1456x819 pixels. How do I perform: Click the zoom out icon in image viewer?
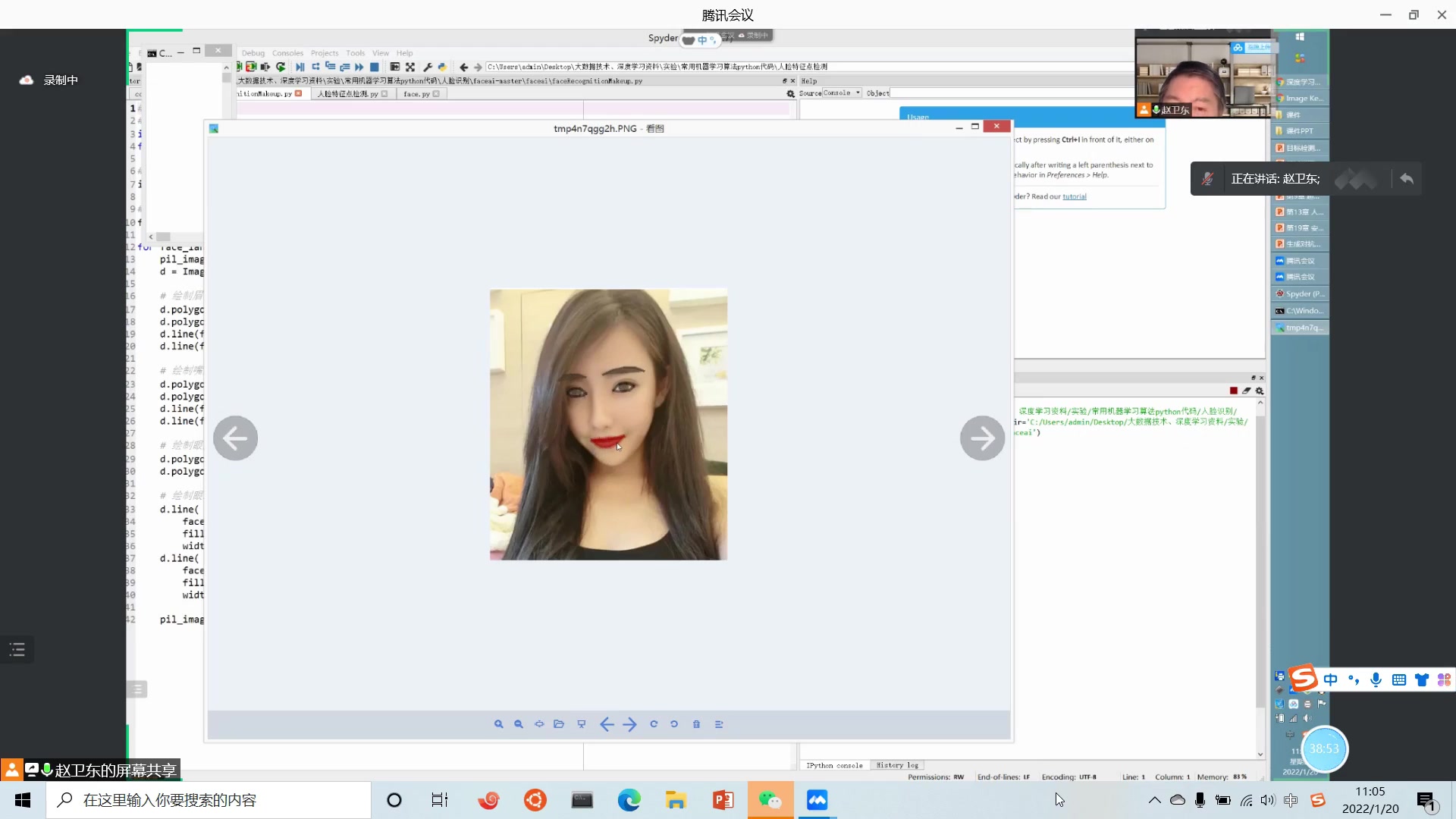pos(518,724)
